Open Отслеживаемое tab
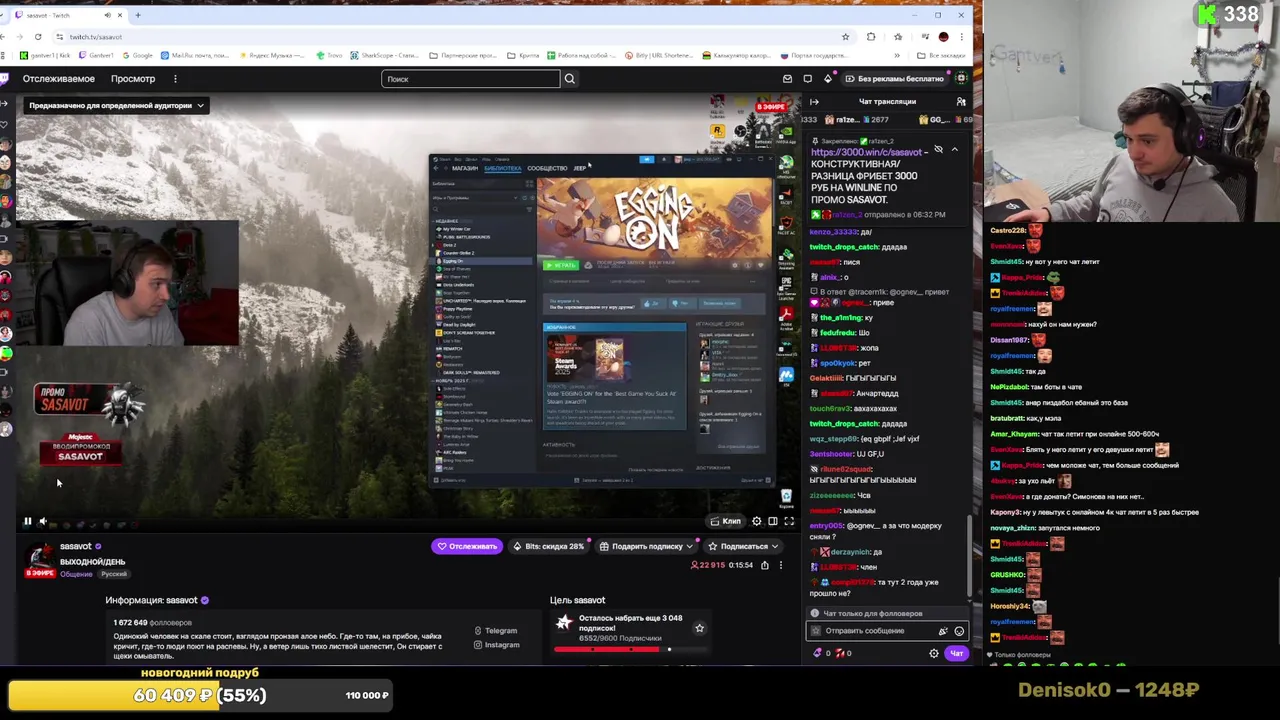Image resolution: width=1280 pixels, height=720 pixels. pyautogui.click(x=59, y=79)
